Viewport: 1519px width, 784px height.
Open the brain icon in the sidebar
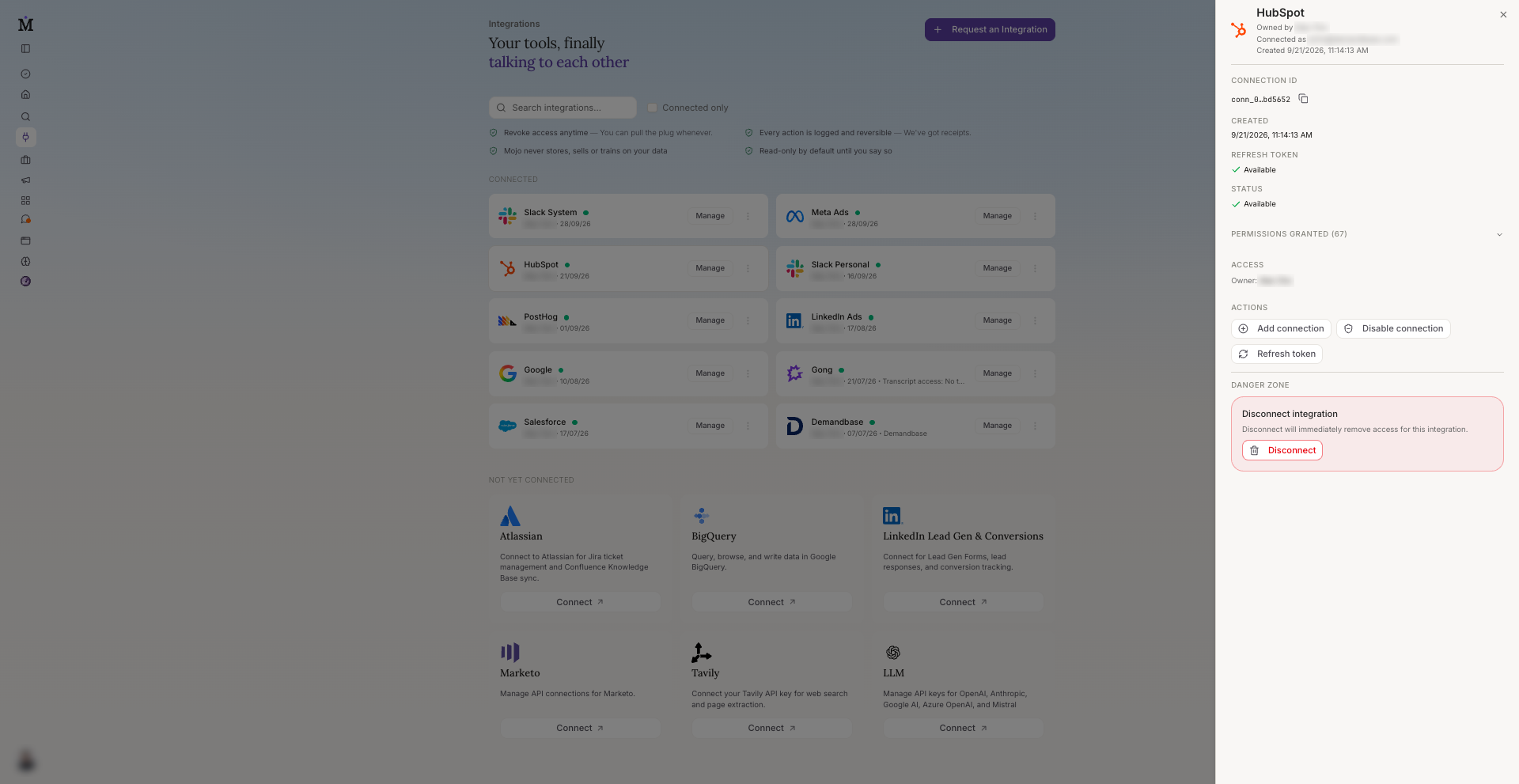[25, 261]
